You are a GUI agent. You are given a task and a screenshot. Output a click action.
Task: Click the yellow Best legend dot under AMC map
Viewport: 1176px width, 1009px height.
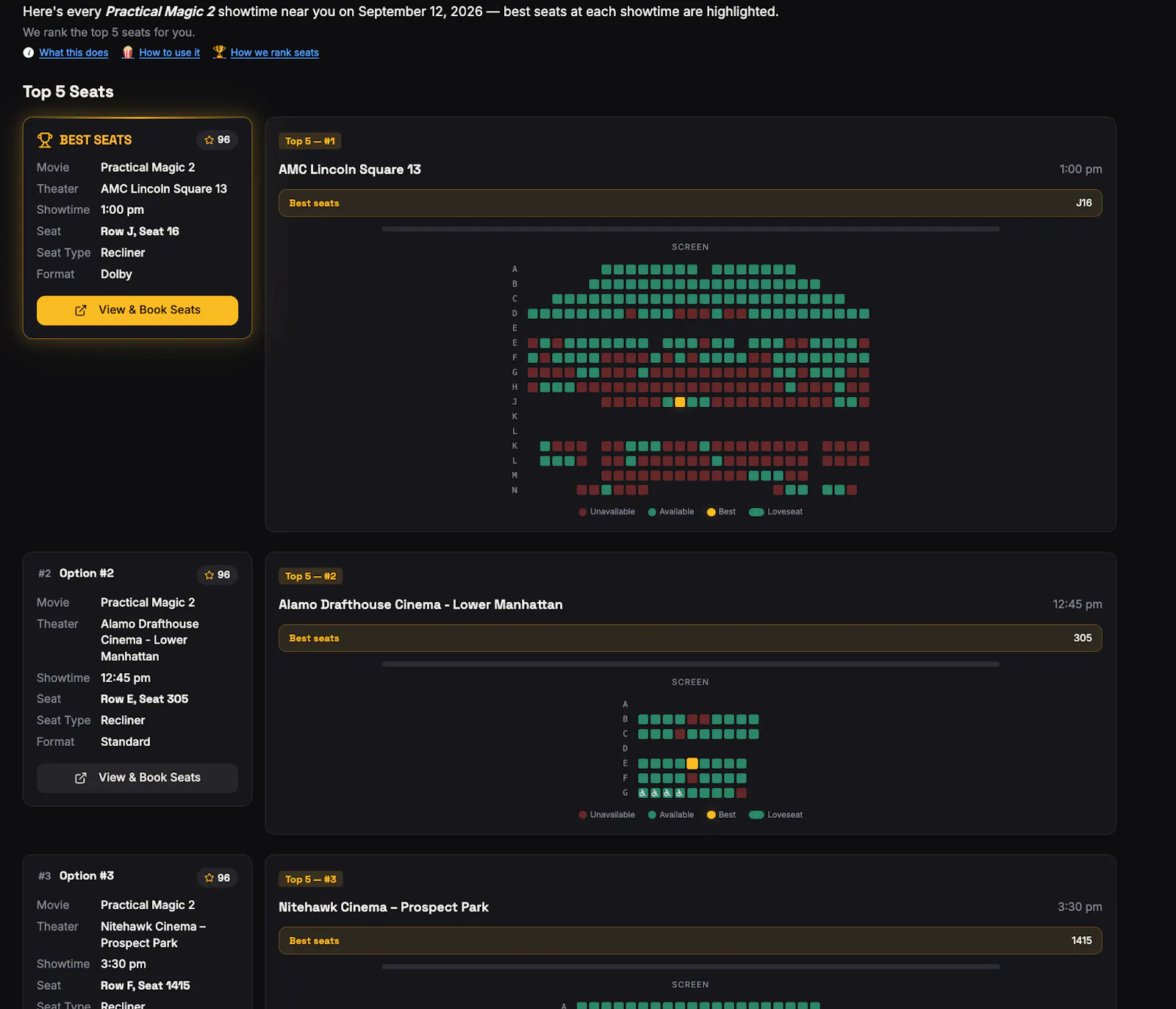click(x=711, y=512)
